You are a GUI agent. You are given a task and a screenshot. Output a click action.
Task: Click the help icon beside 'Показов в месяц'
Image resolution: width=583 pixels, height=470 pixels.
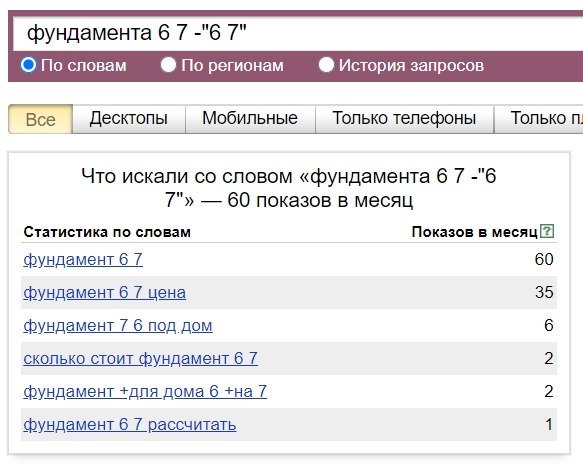547,231
